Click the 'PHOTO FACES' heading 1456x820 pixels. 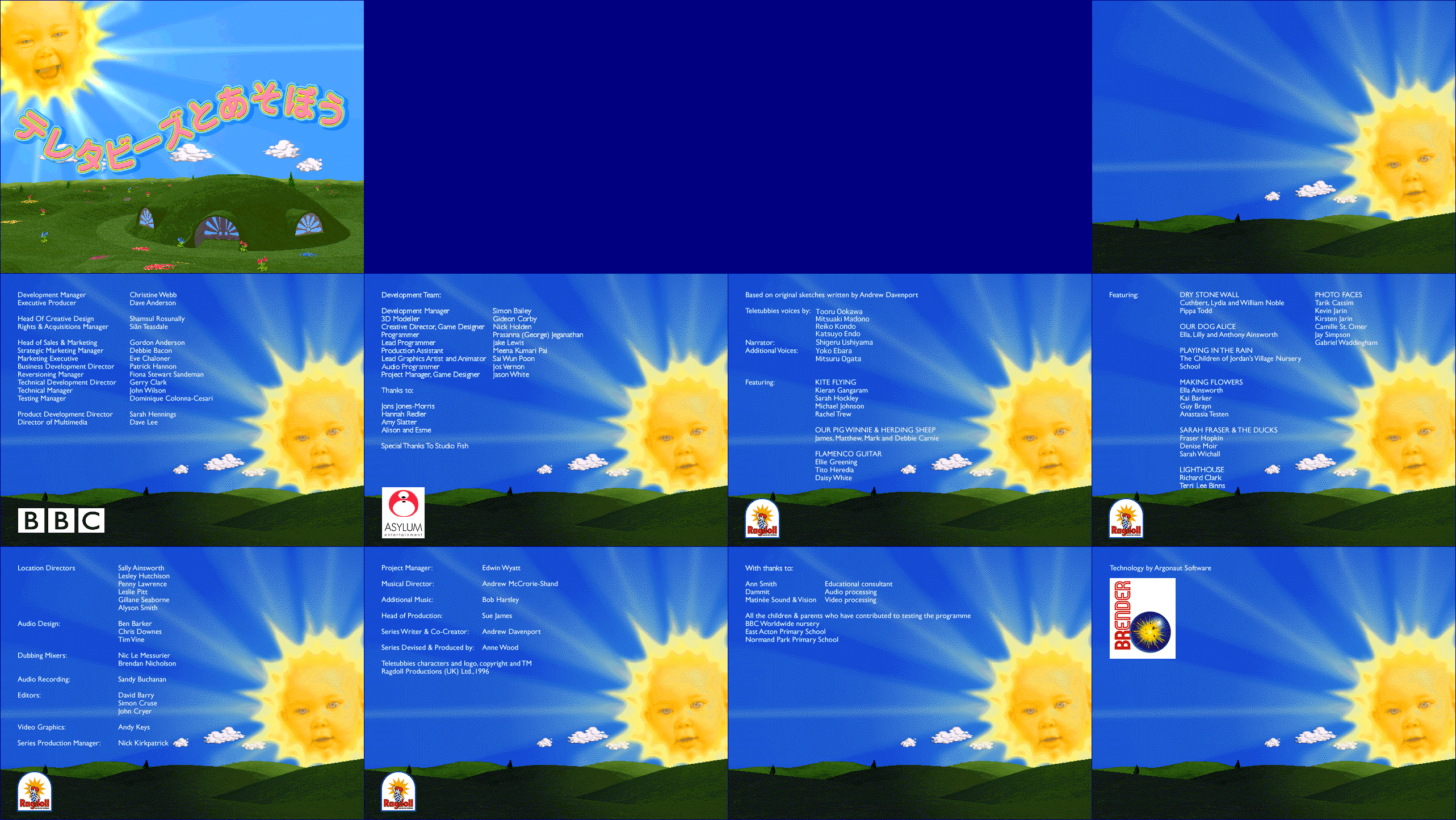(x=1338, y=295)
